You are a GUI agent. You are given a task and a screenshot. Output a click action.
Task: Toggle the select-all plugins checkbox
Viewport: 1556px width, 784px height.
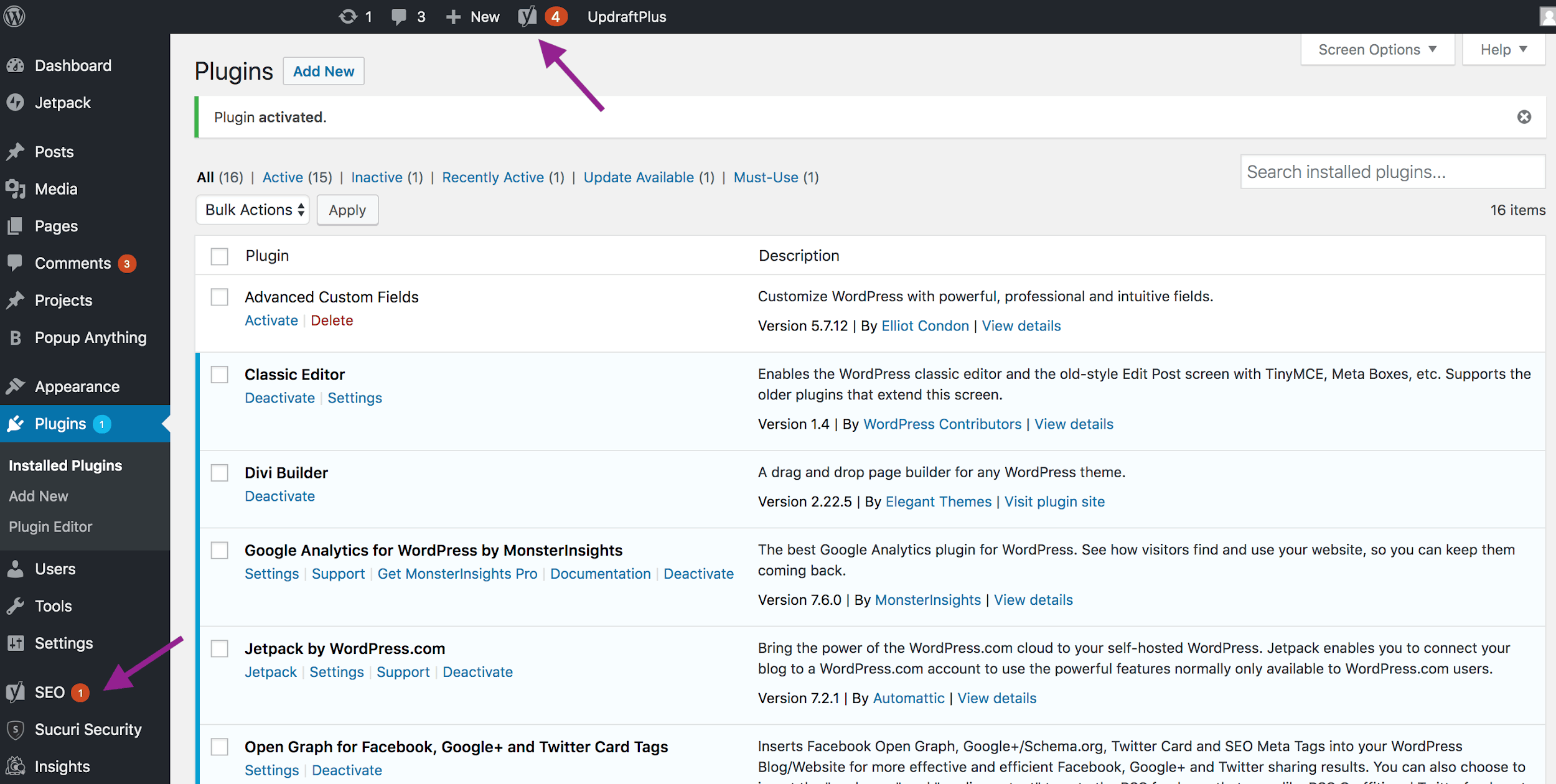(219, 256)
